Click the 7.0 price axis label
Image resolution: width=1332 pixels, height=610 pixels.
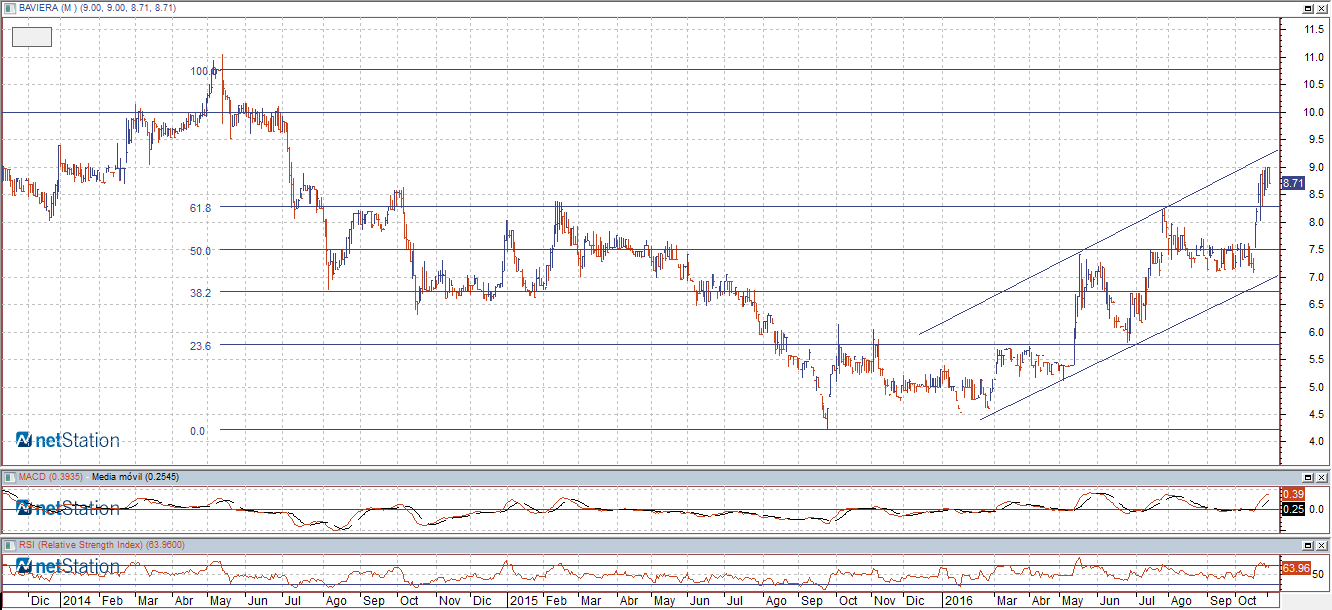(1317, 276)
